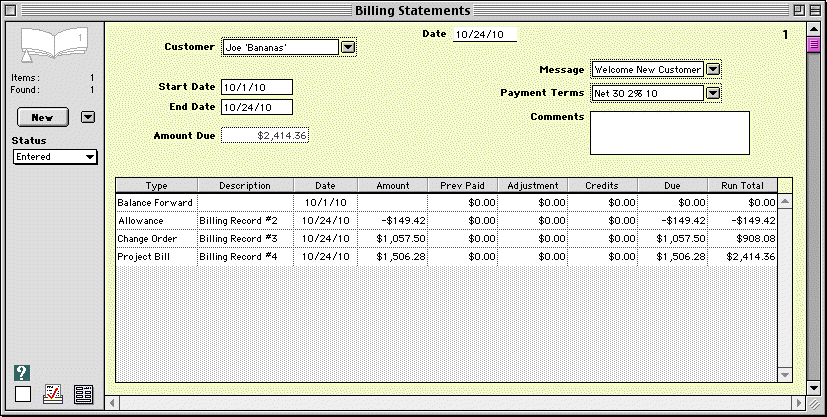Click the Start Date field

(x=256, y=87)
